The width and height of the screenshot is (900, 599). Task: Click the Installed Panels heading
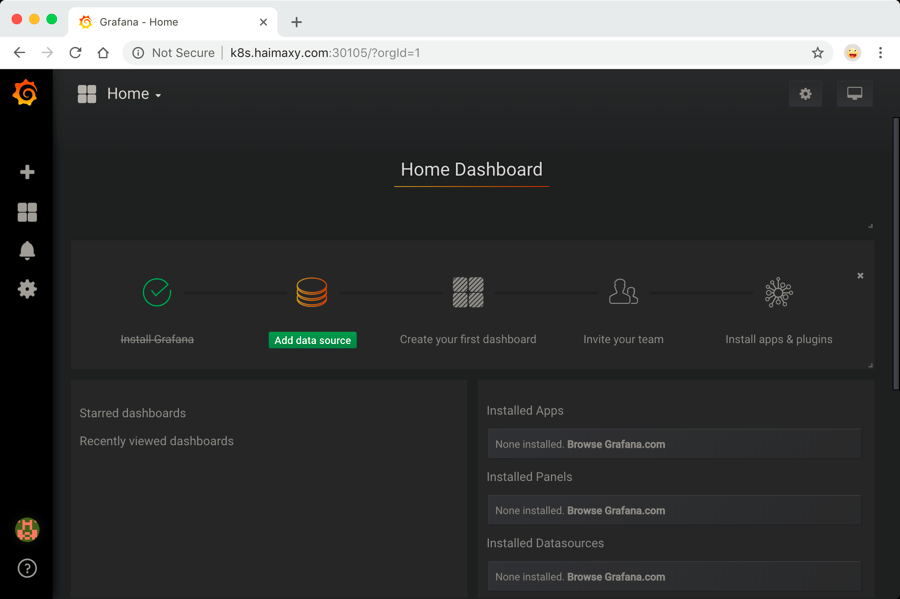[x=529, y=477]
